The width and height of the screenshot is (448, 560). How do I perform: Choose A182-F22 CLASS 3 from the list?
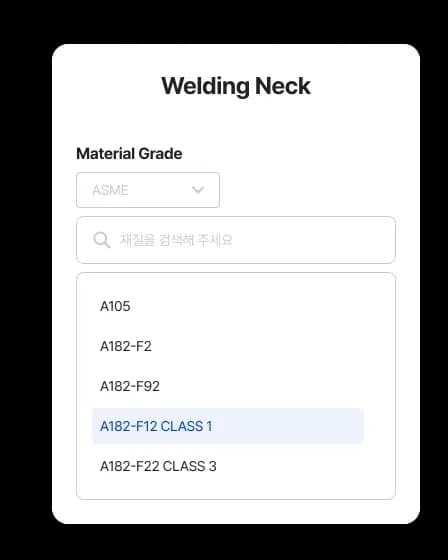pyautogui.click(x=228, y=466)
